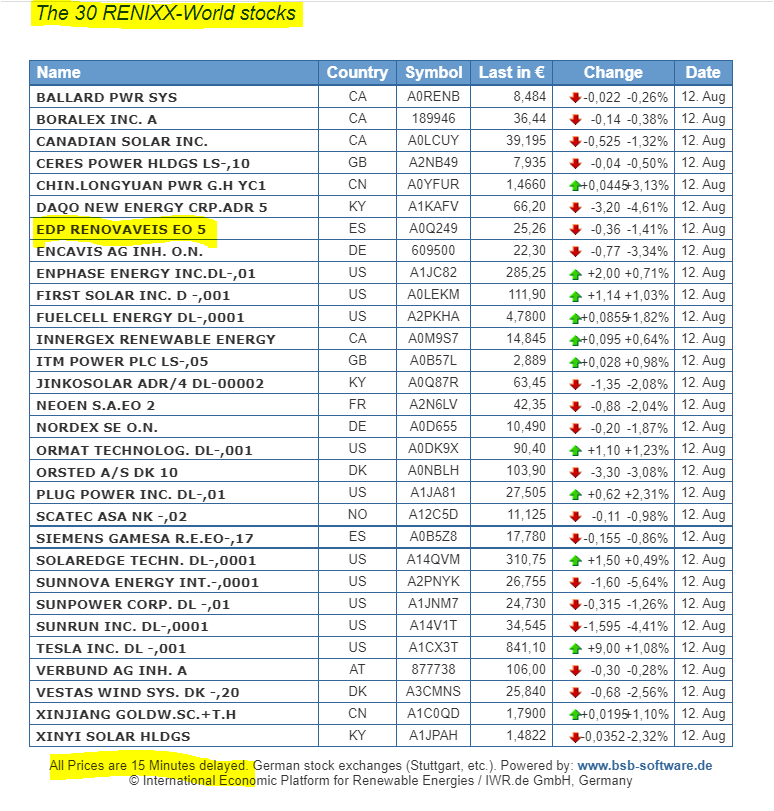Click the red down arrow in Neoen row
This screenshot has width=774, height=811.
click(x=575, y=406)
